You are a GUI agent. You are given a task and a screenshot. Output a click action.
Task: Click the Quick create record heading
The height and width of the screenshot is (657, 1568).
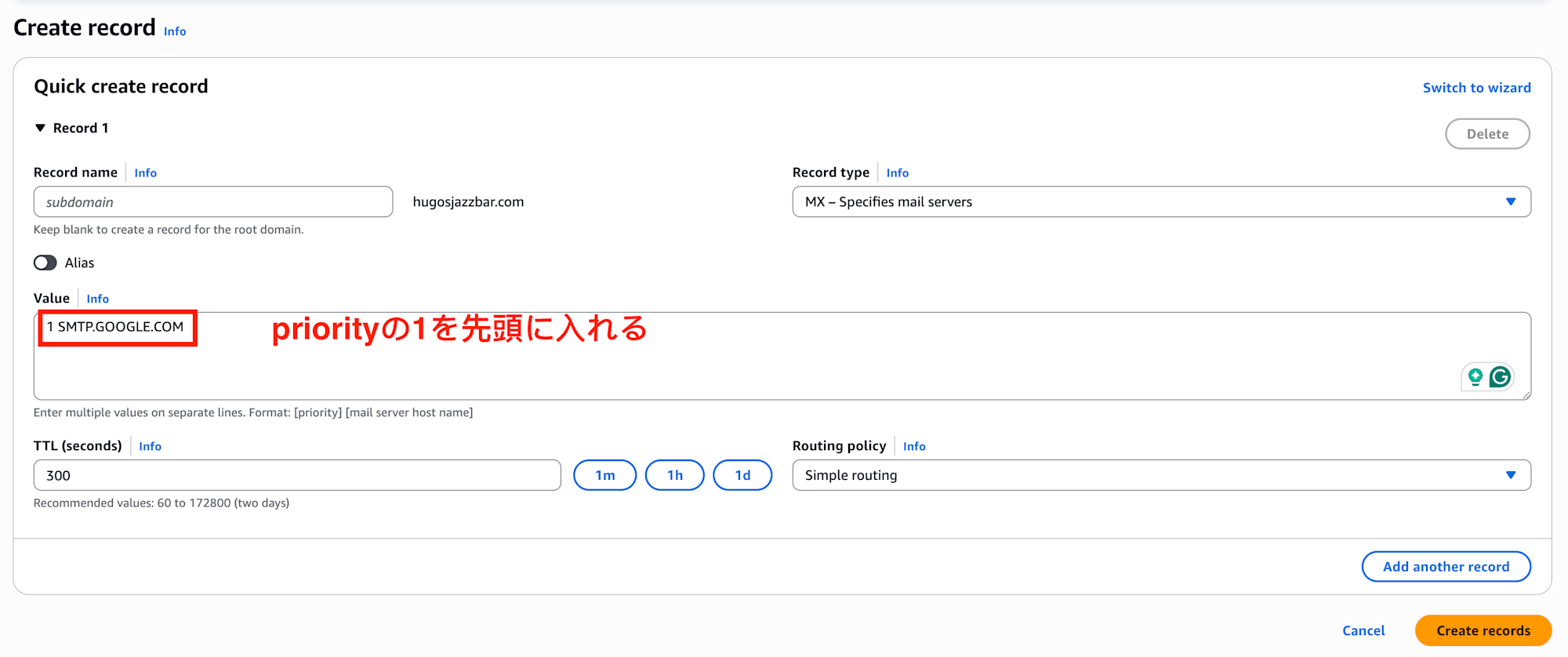[x=121, y=86]
